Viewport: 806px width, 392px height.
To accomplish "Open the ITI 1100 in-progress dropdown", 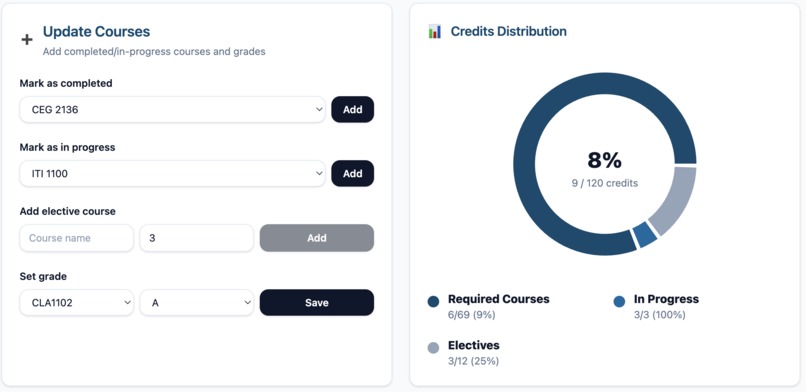I will (x=172, y=174).
